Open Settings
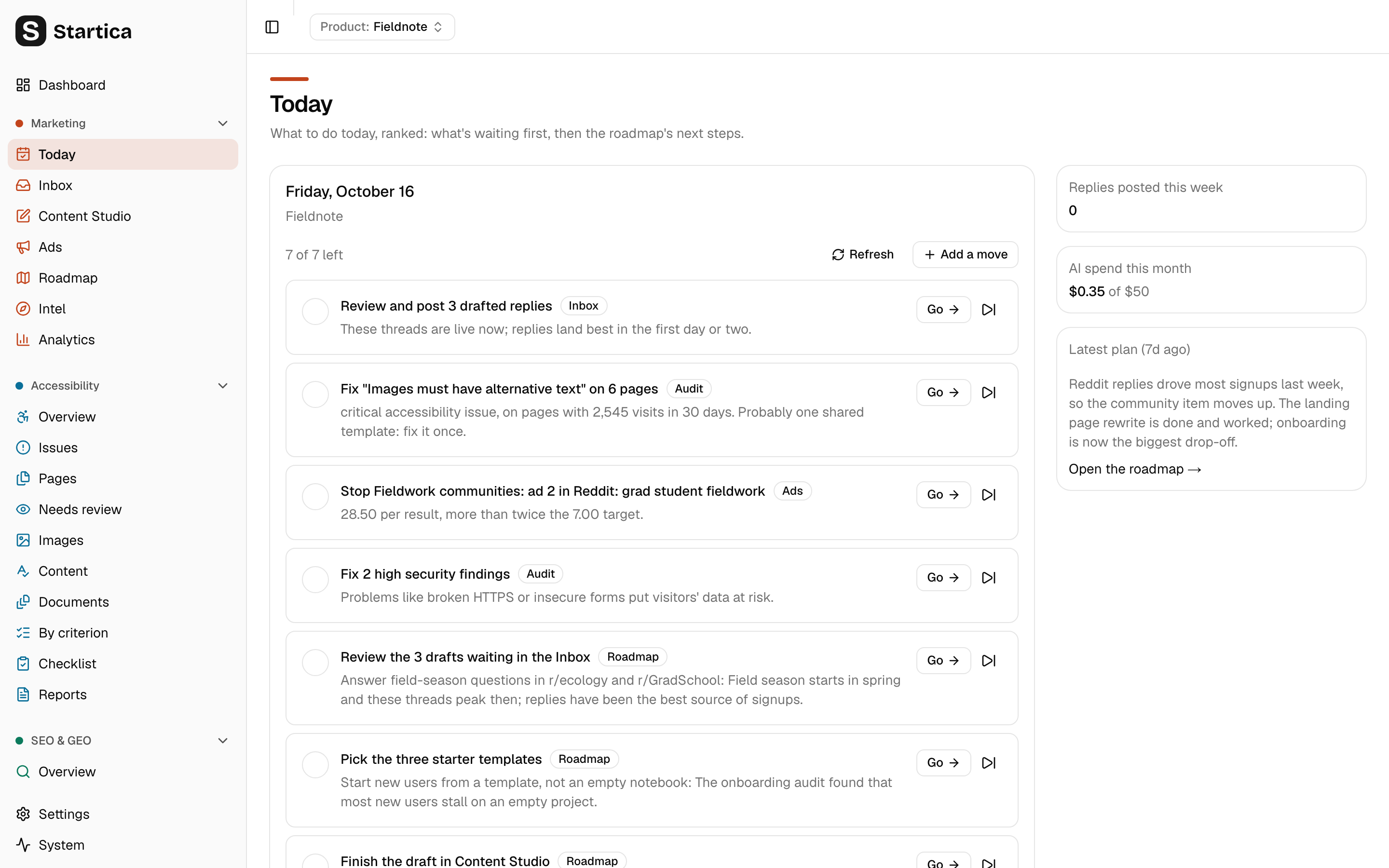 point(123,814)
